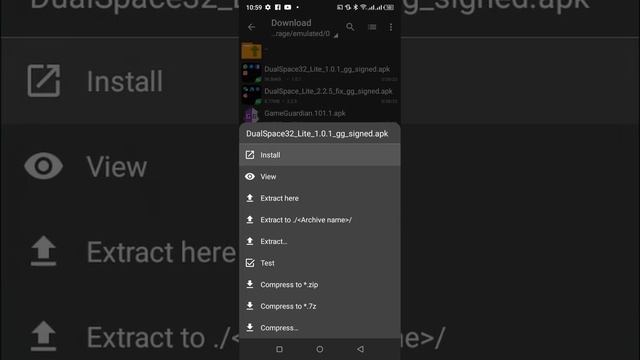This screenshot has width=640, height=360.
Task: Choose Compress to *.7z
Action: pos(320,307)
